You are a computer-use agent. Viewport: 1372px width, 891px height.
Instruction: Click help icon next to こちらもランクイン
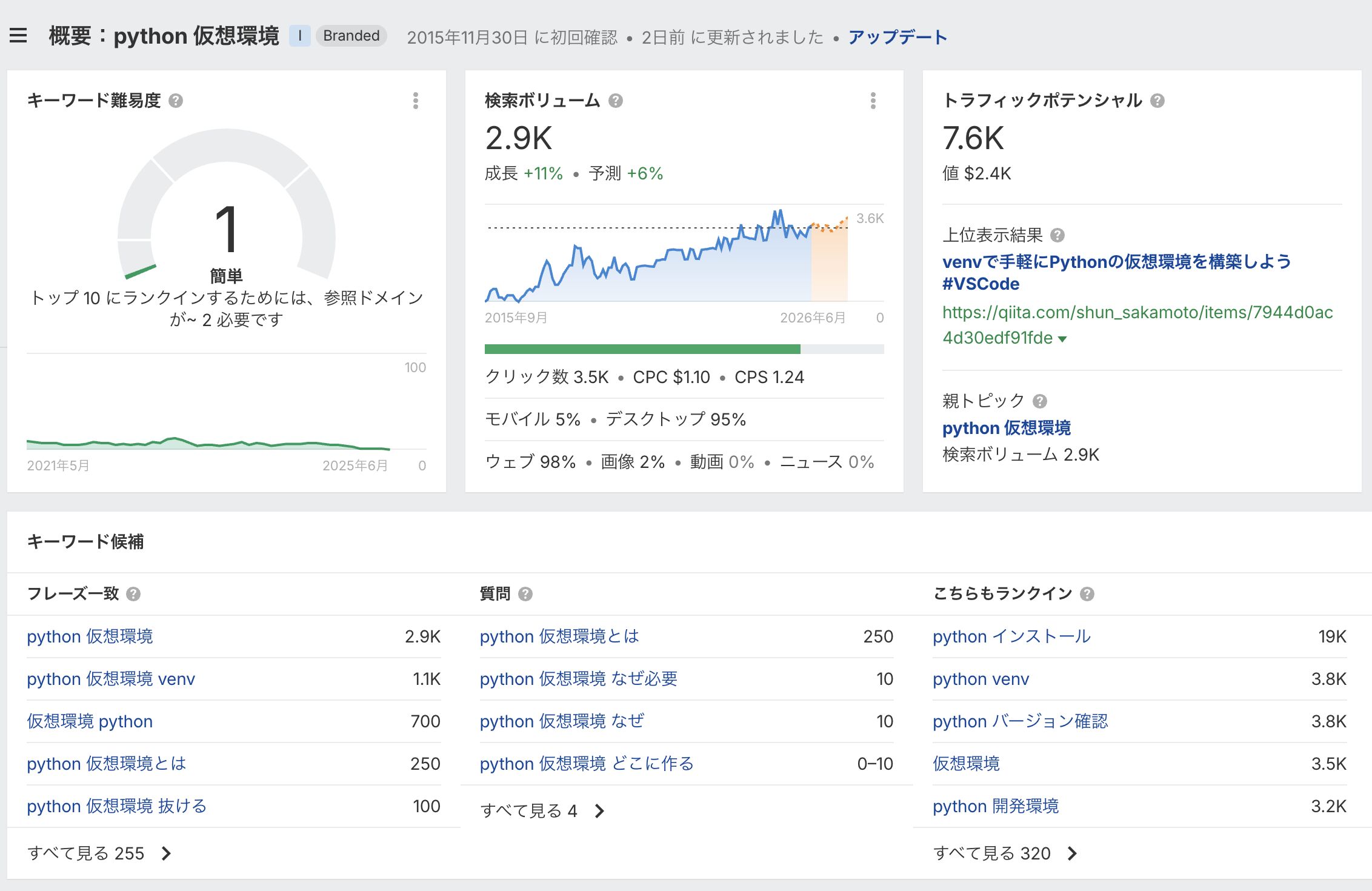coord(1087,594)
